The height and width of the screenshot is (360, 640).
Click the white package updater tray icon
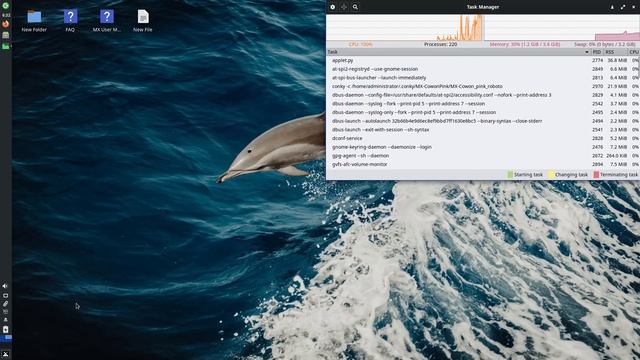[x=5, y=329]
